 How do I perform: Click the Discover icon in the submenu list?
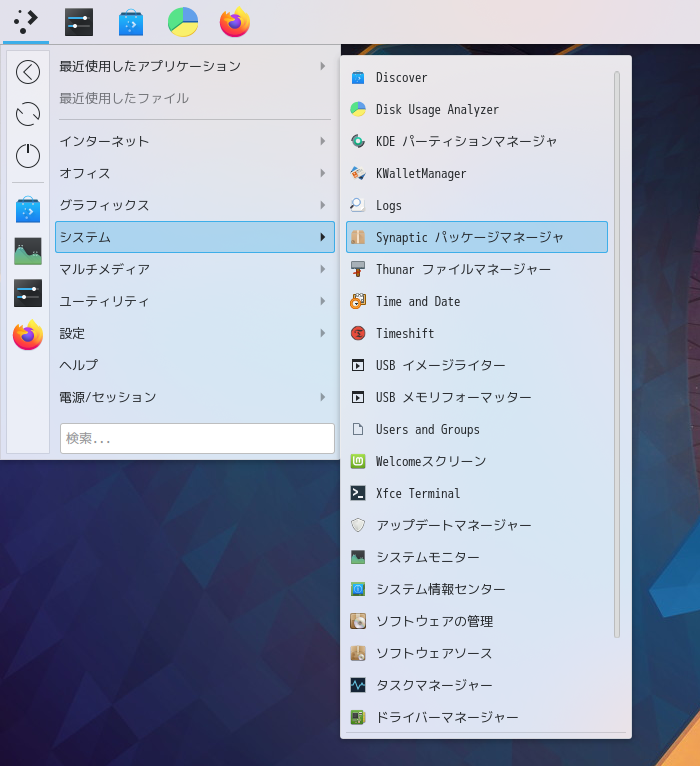[x=358, y=77]
